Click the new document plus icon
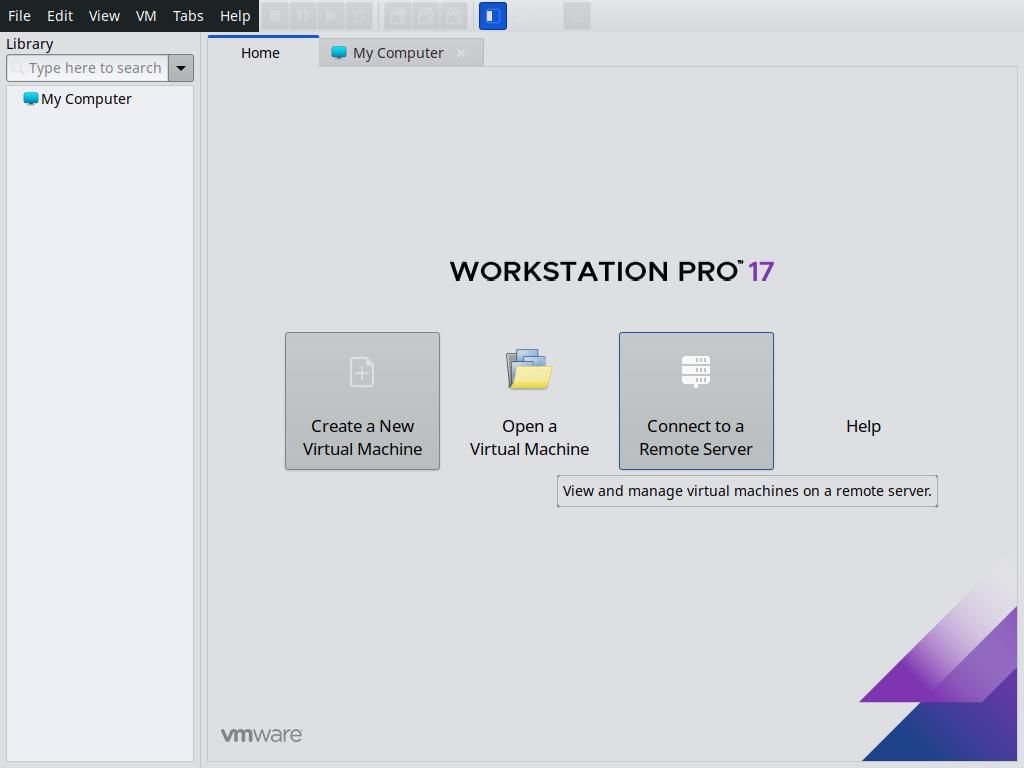The height and width of the screenshot is (768, 1024). click(362, 372)
